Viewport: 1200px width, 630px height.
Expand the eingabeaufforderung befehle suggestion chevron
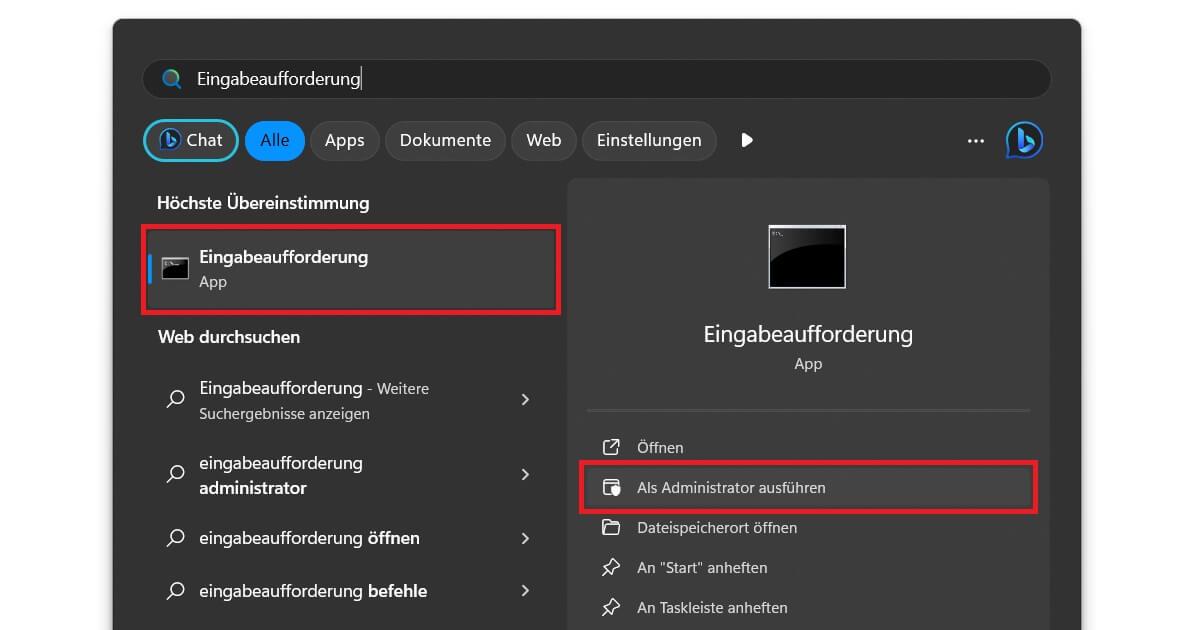coord(525,591)
